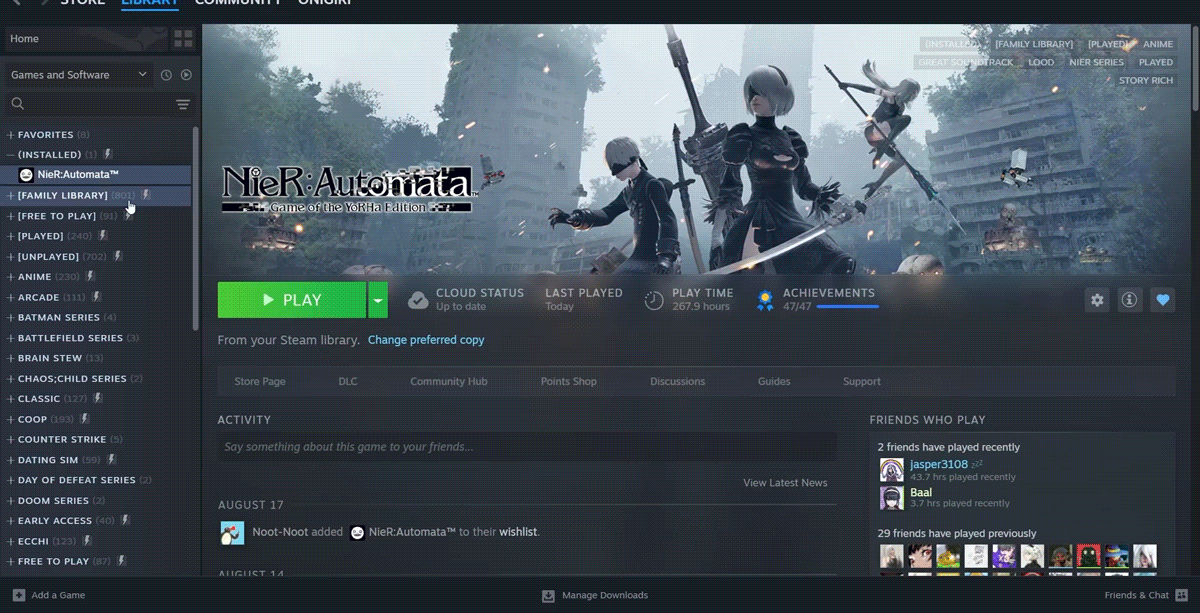Screen dimensions: 1200x613
Task: Open the DLC tab
Action: (348, 381)
